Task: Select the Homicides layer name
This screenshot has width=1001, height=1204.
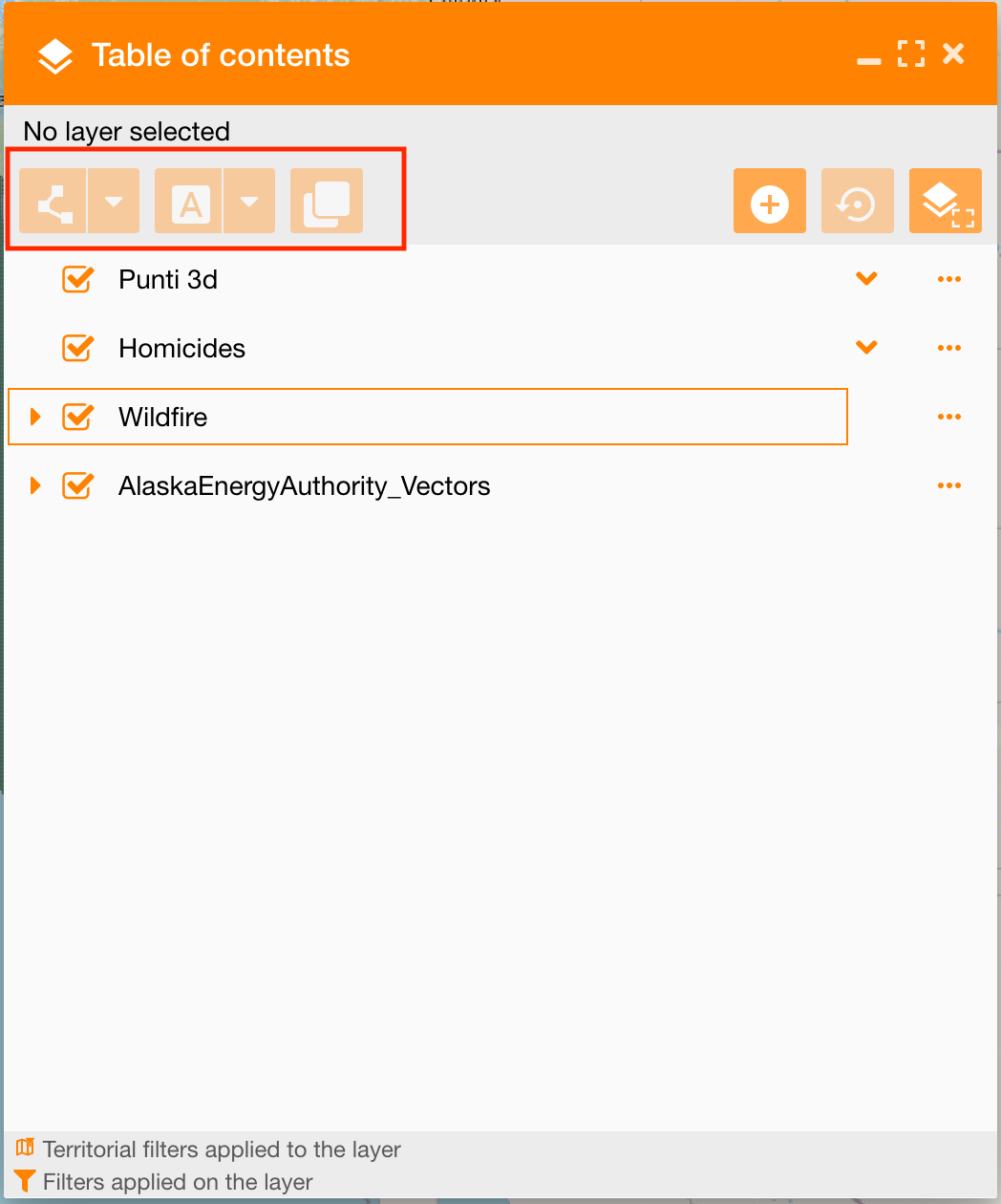Action: [x=181, y=348]
